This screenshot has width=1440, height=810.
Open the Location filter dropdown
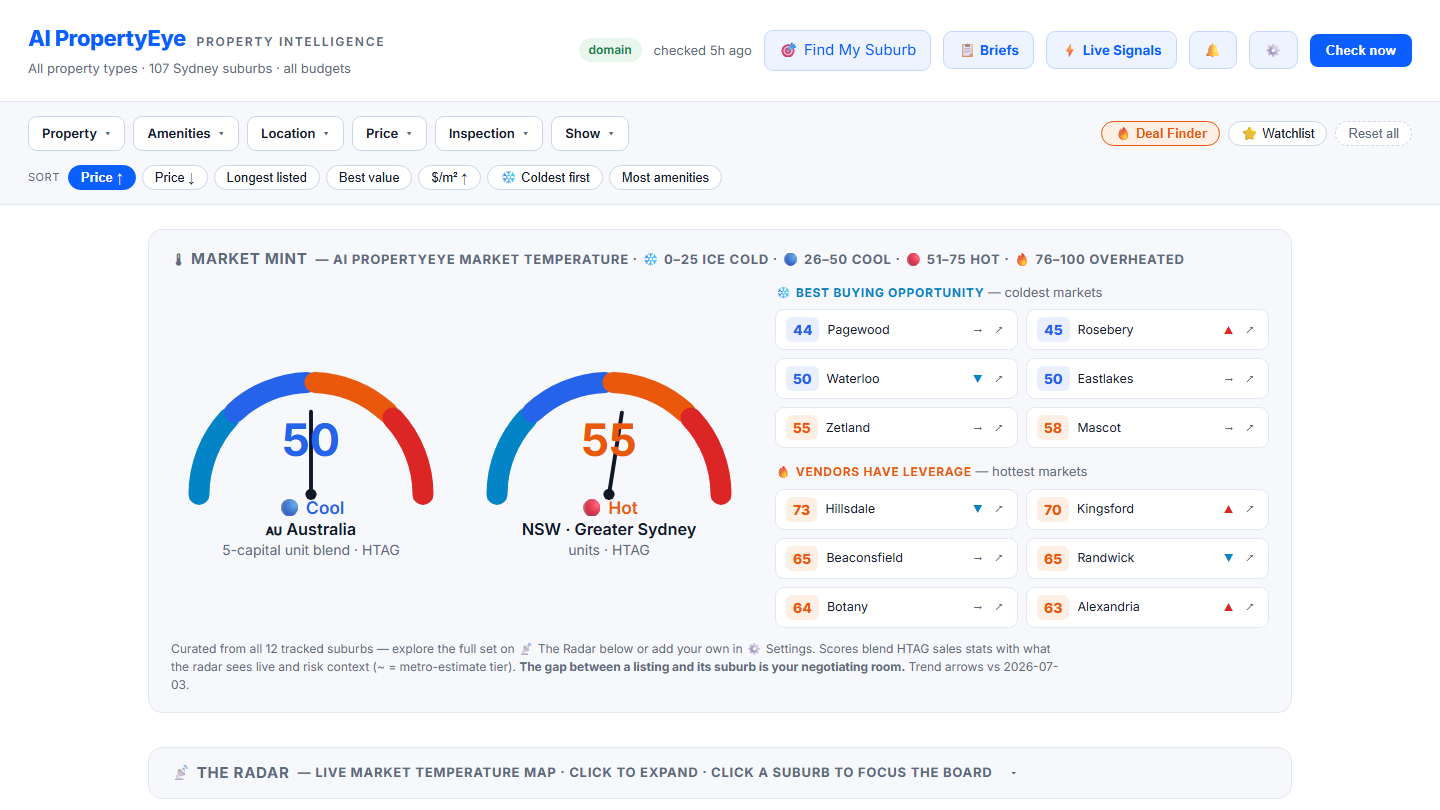coord(295,133)
